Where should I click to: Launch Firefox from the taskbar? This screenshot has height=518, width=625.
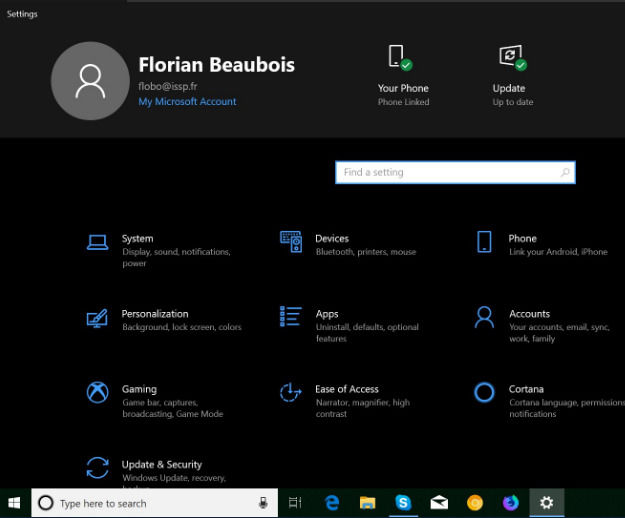pos(511,503)
